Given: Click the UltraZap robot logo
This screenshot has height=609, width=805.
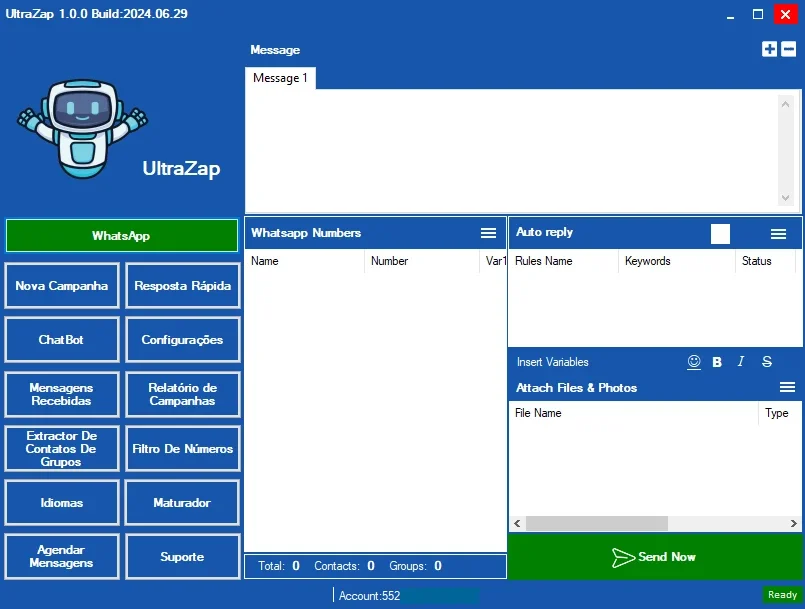Looking at the screenshot, I should click(82, 128).
